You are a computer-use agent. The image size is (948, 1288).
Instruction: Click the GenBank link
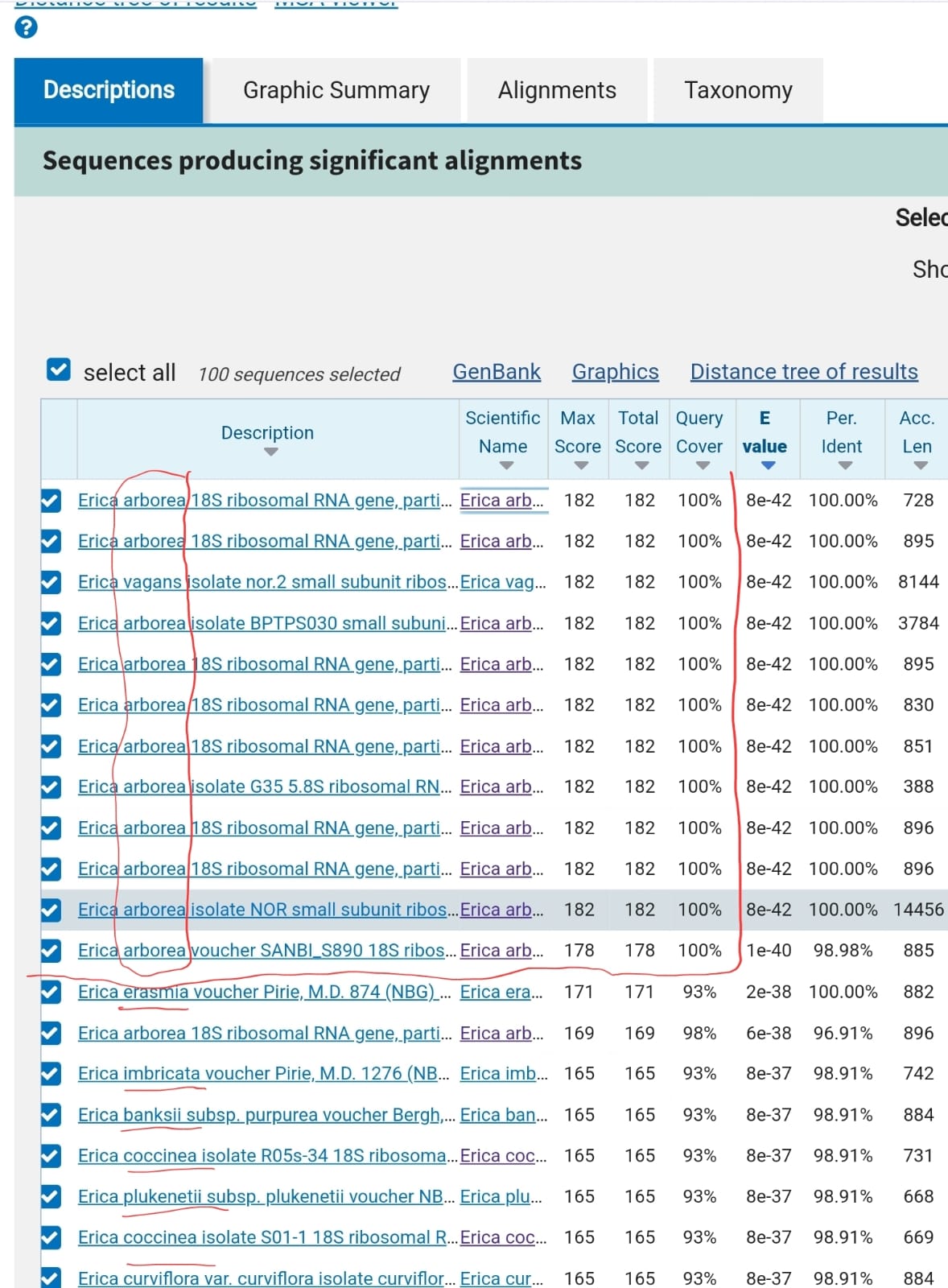[497, 372]
